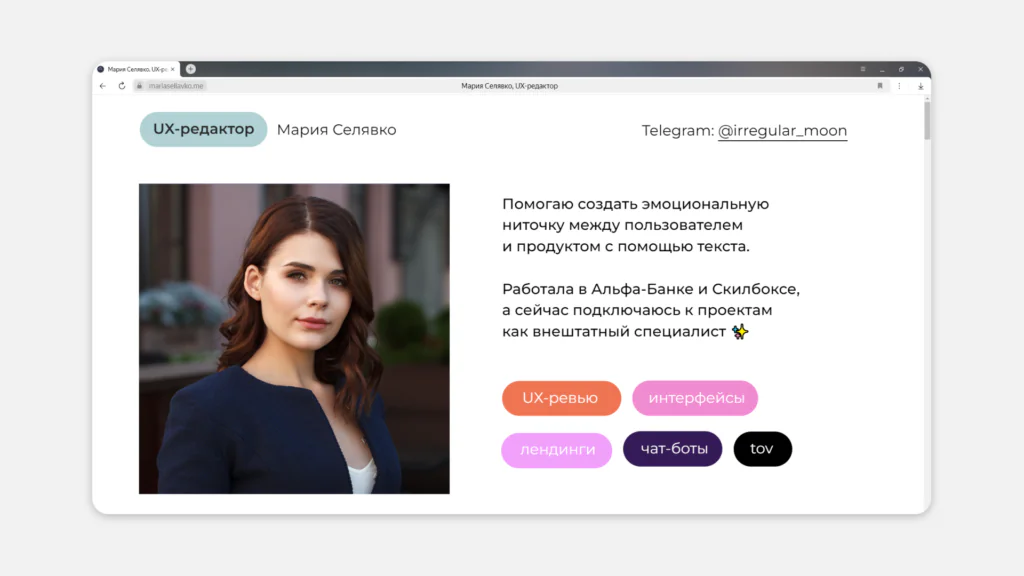The height and width of the screenshot is (576, 1024).
Task: Reload the mariaseliavko.me page
Action: [x=122, y=86]
